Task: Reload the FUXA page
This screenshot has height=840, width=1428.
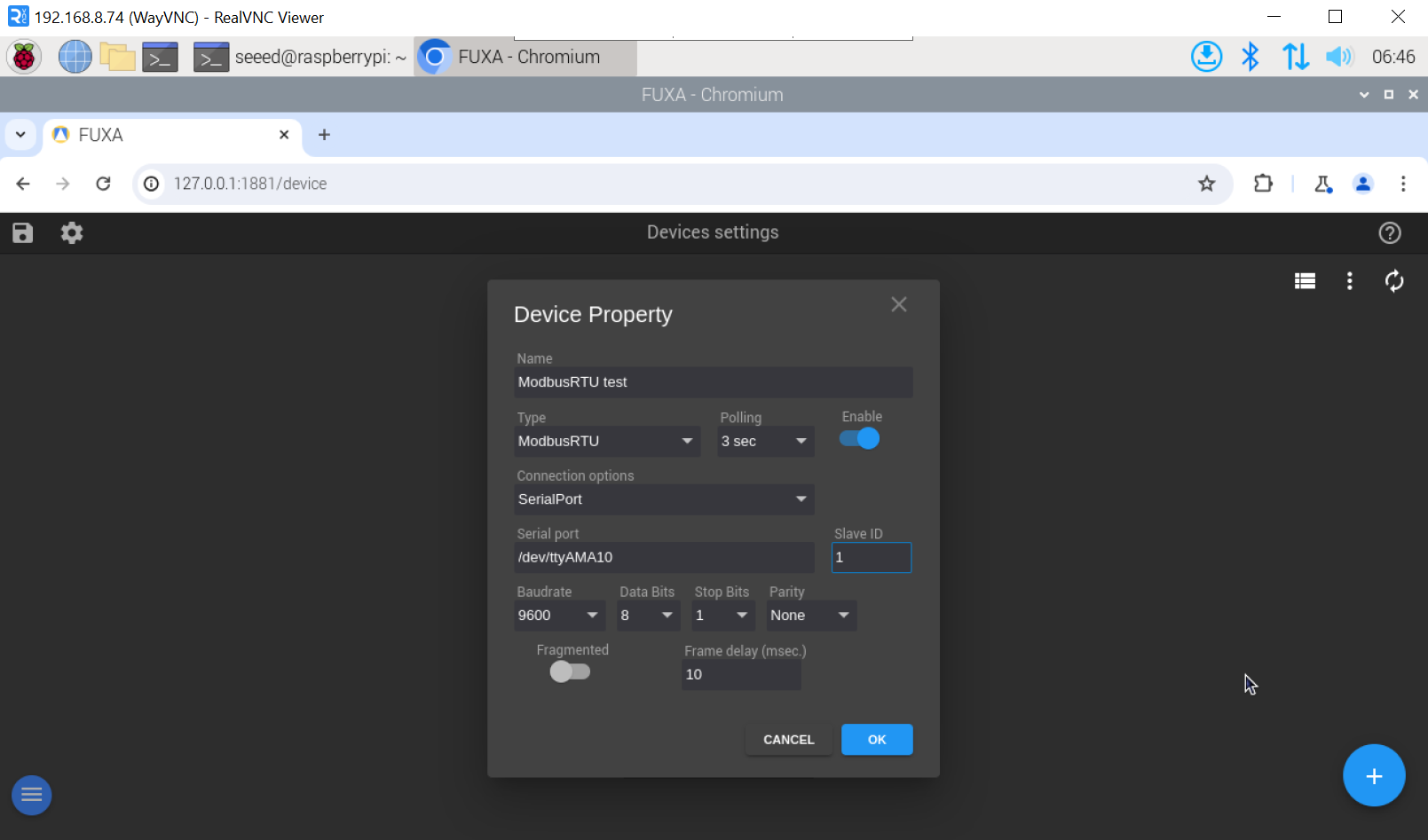Action: point(104,184)
